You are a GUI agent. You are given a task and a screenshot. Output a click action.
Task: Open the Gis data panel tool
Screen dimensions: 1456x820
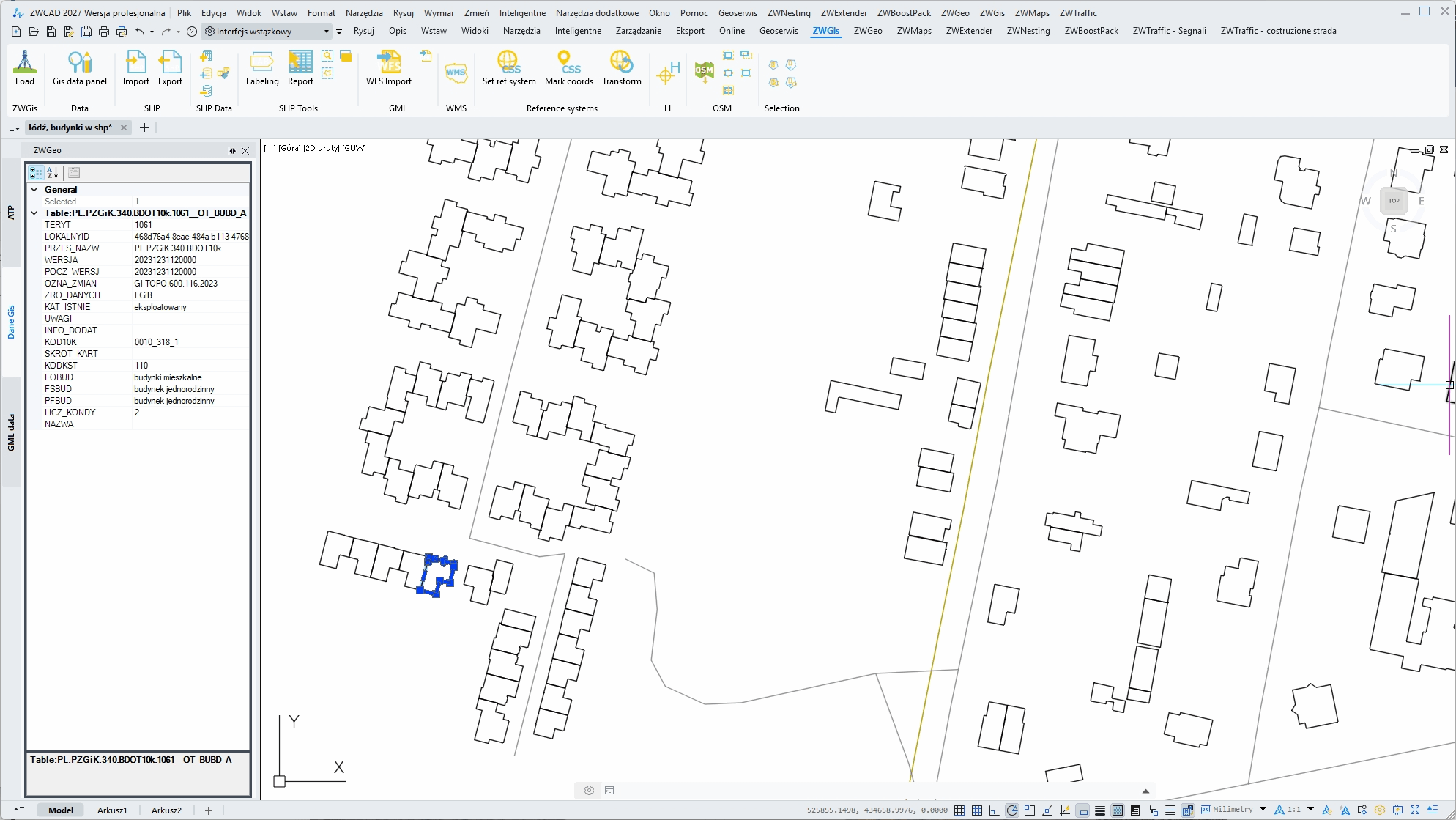tap(80, 67)
